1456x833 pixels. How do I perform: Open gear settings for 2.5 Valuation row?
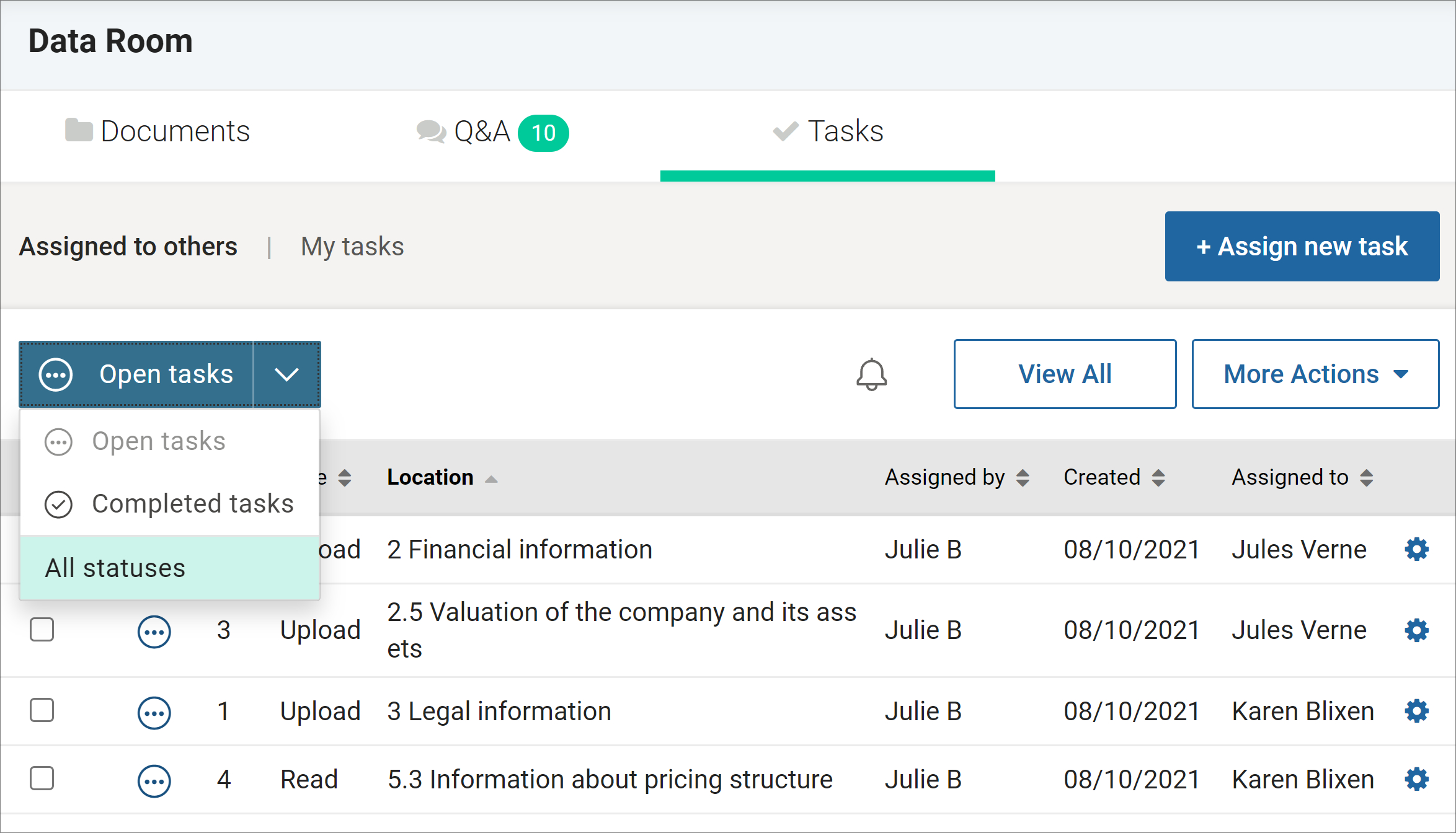pos(1416,630)
